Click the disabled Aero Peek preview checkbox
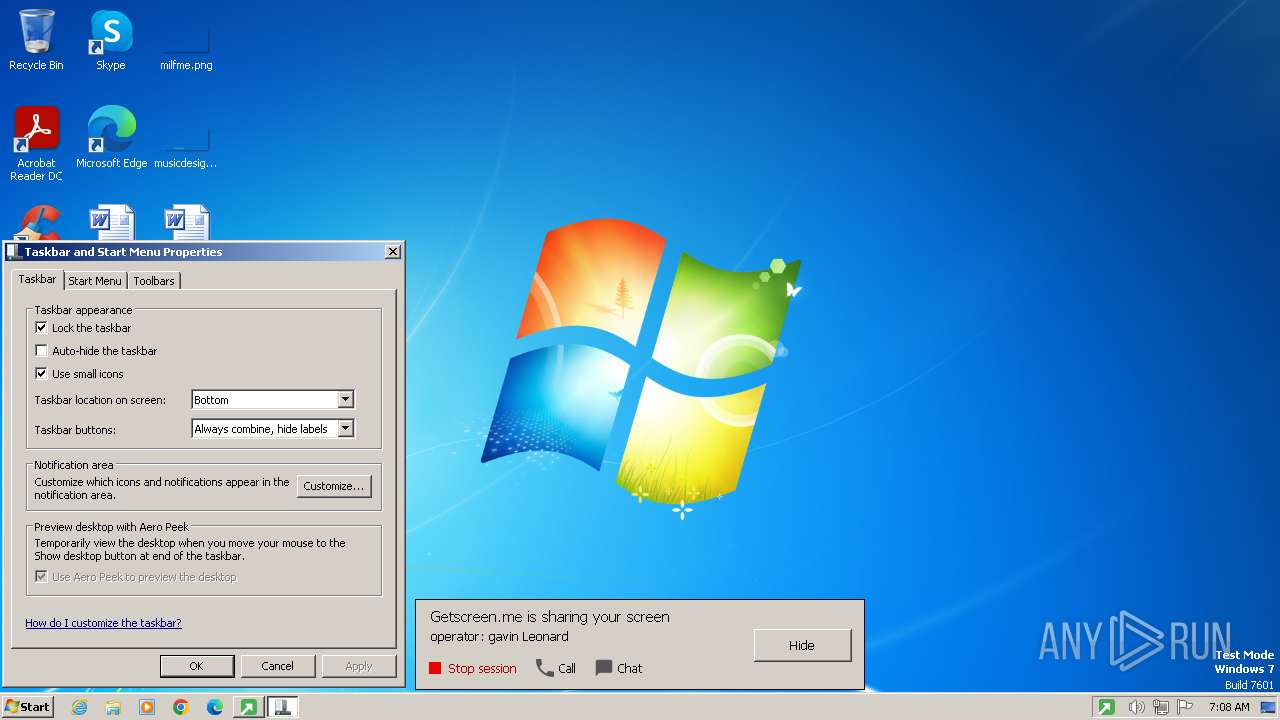The width and height of the screenshot is (1280, 720). click(x=41, y=577)
